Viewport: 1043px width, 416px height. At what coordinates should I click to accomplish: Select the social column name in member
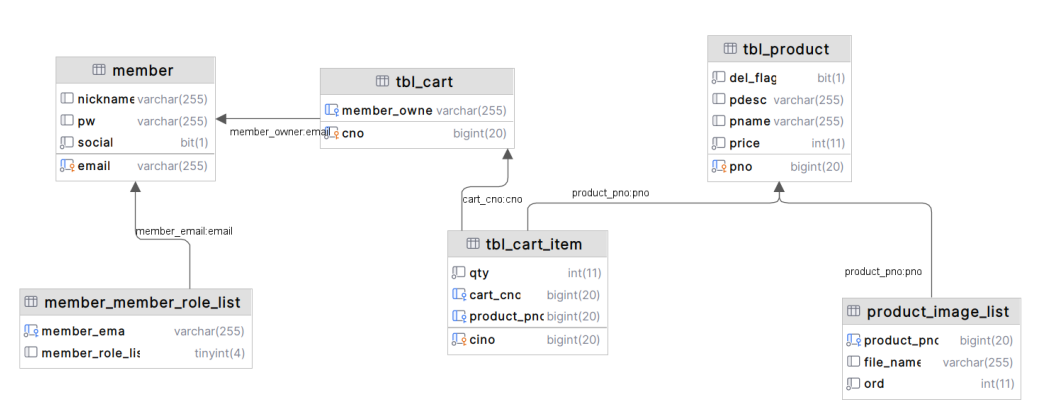click(95, 142)
